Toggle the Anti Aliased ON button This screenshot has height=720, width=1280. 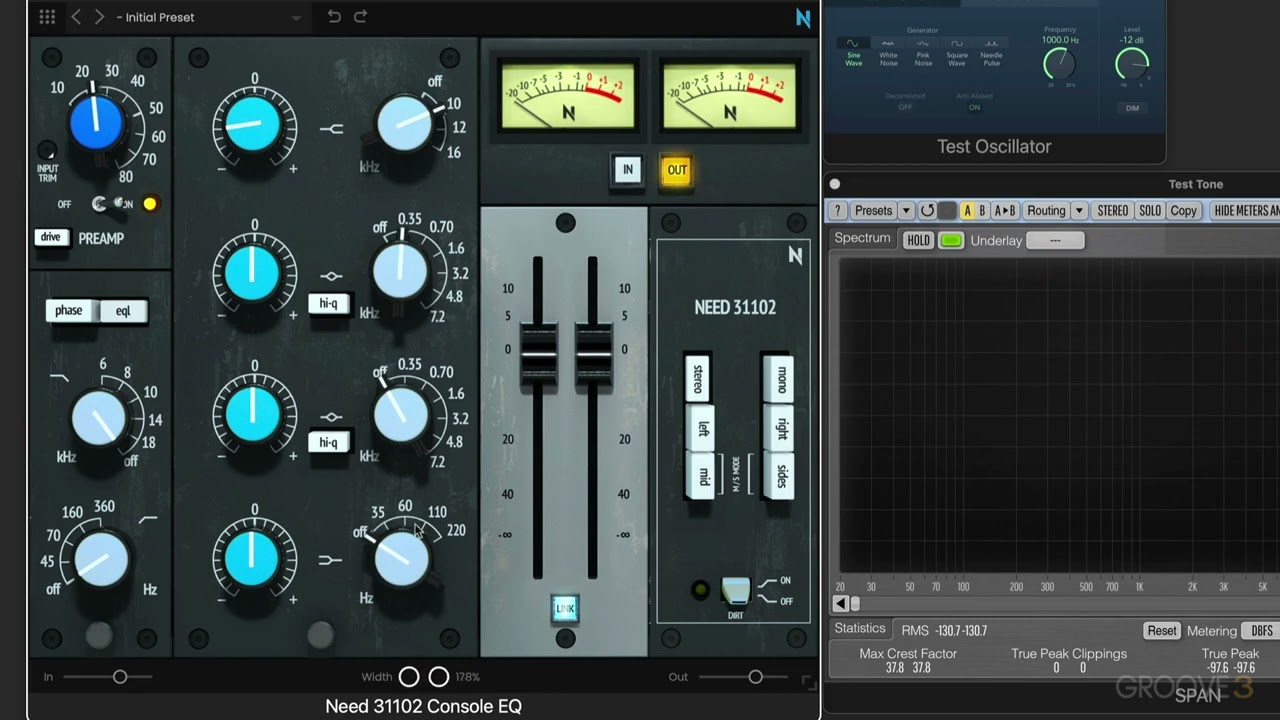974,107
